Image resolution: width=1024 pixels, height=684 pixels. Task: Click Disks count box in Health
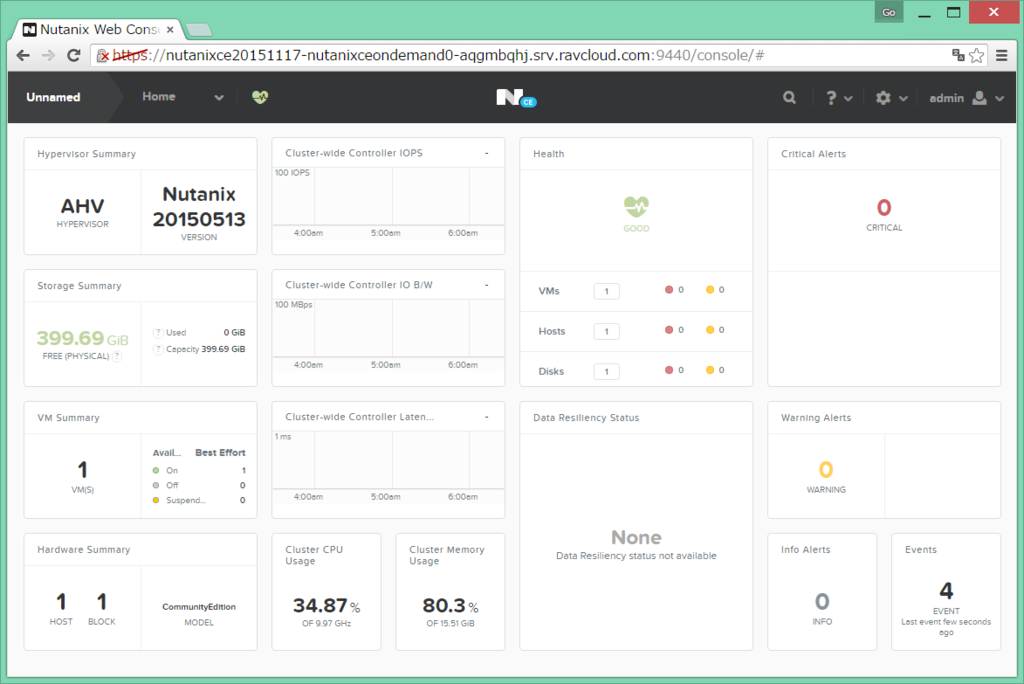tap(607, 372)
